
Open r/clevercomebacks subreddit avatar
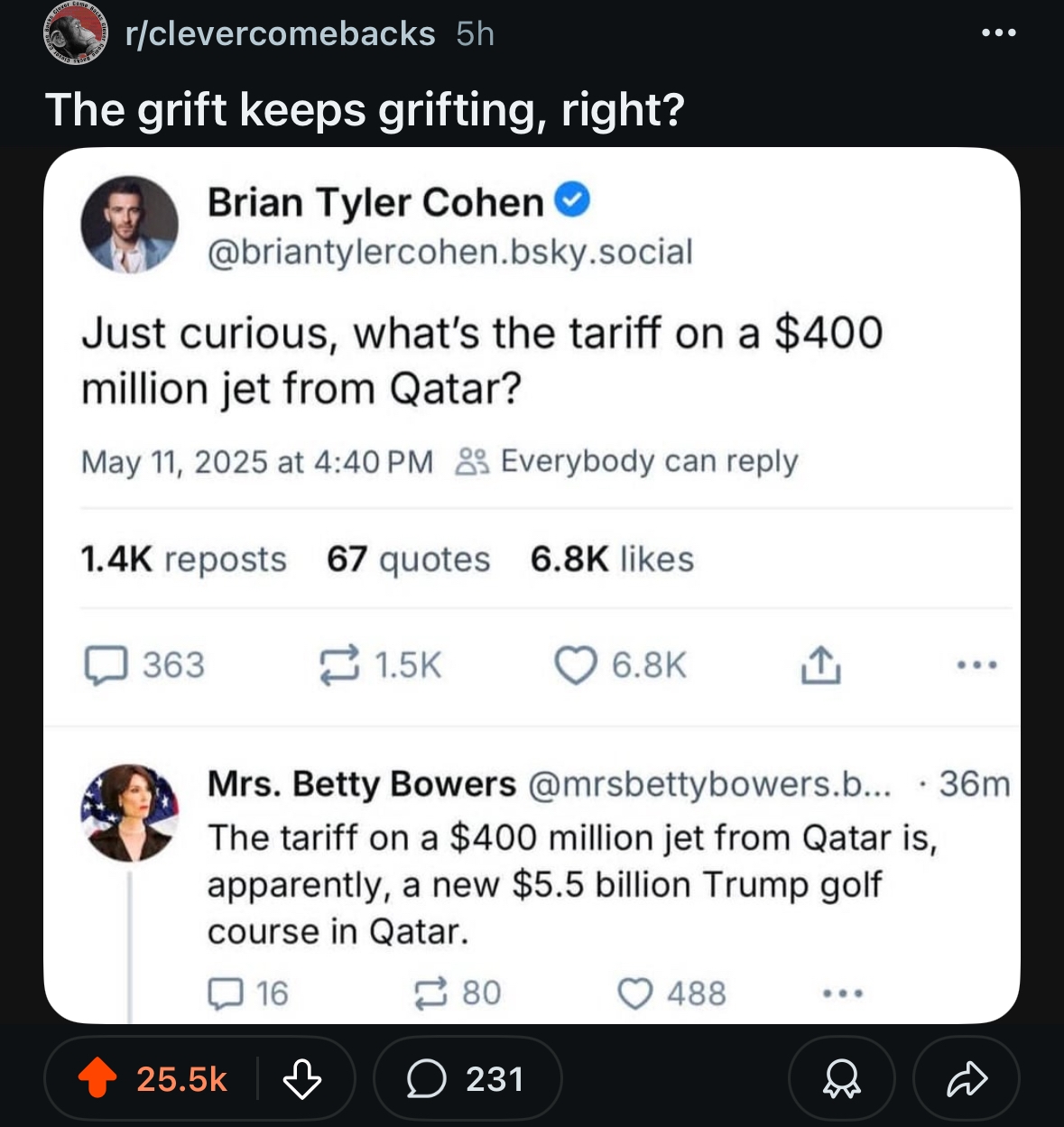[76, 33]
